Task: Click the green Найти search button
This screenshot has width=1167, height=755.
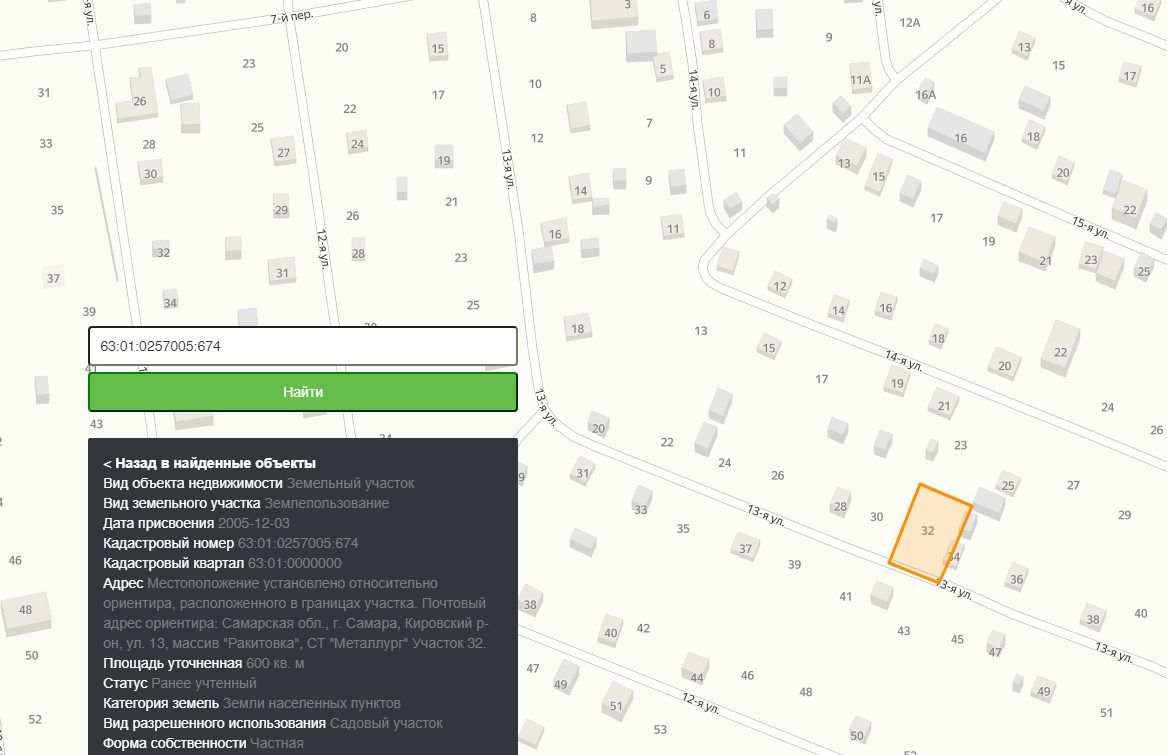Action: point(303,392)
